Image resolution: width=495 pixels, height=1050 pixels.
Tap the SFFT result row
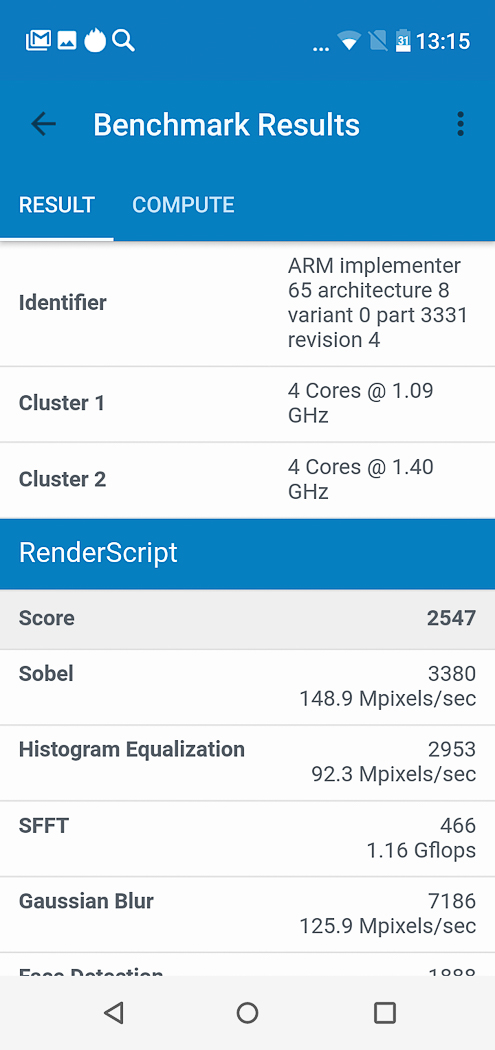[x=247, y=838]
